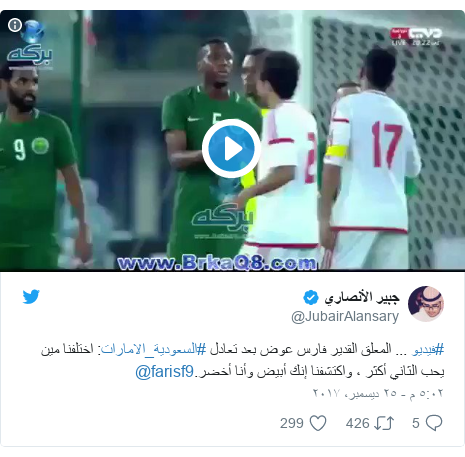Open the #فيديو hashtag
The image size is (465, 457).
pos(428,350)
